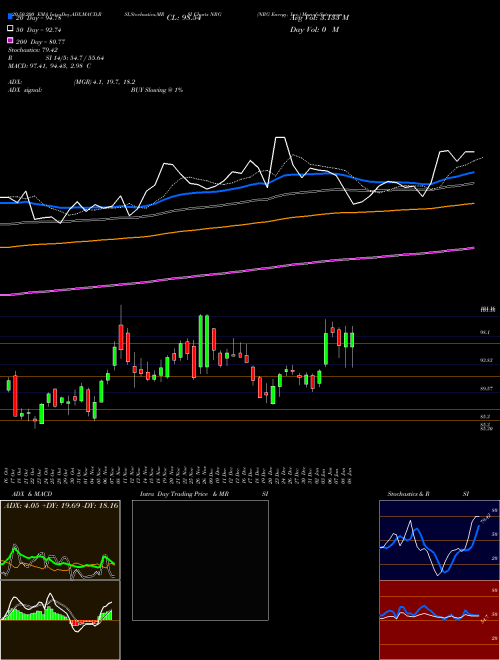Click the 'ADX & MACD' panel title
This screenshot has width=500, height=660.
[x=32, y=494]
